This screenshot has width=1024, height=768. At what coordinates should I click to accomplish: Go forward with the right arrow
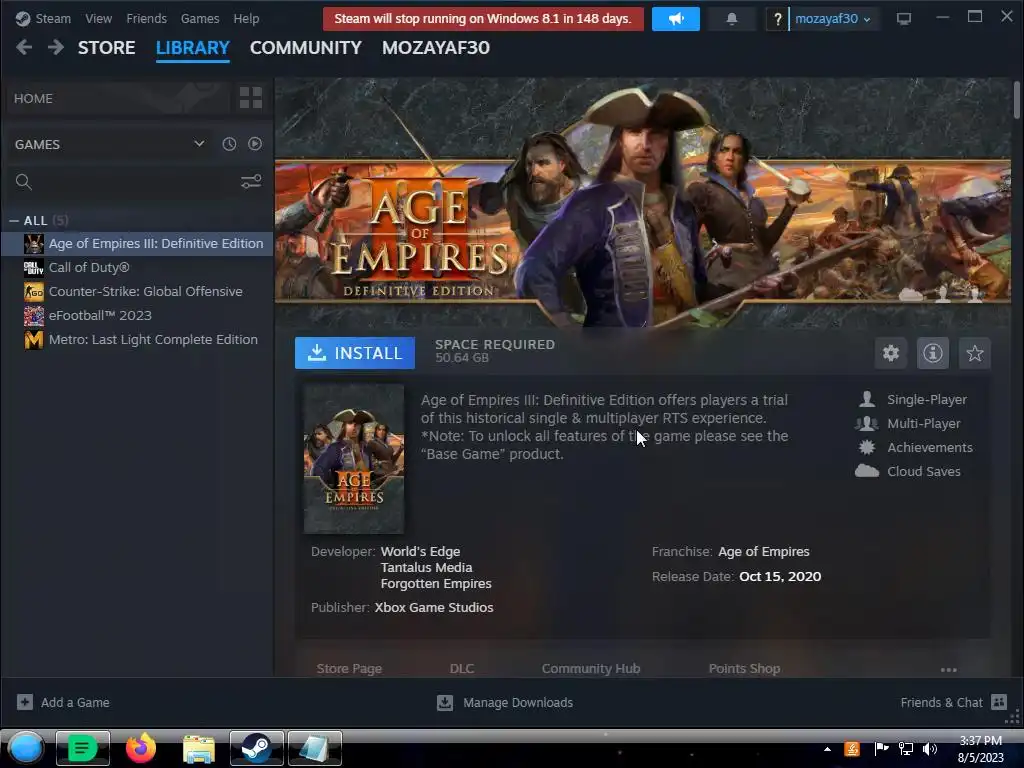tap(56, 48)
